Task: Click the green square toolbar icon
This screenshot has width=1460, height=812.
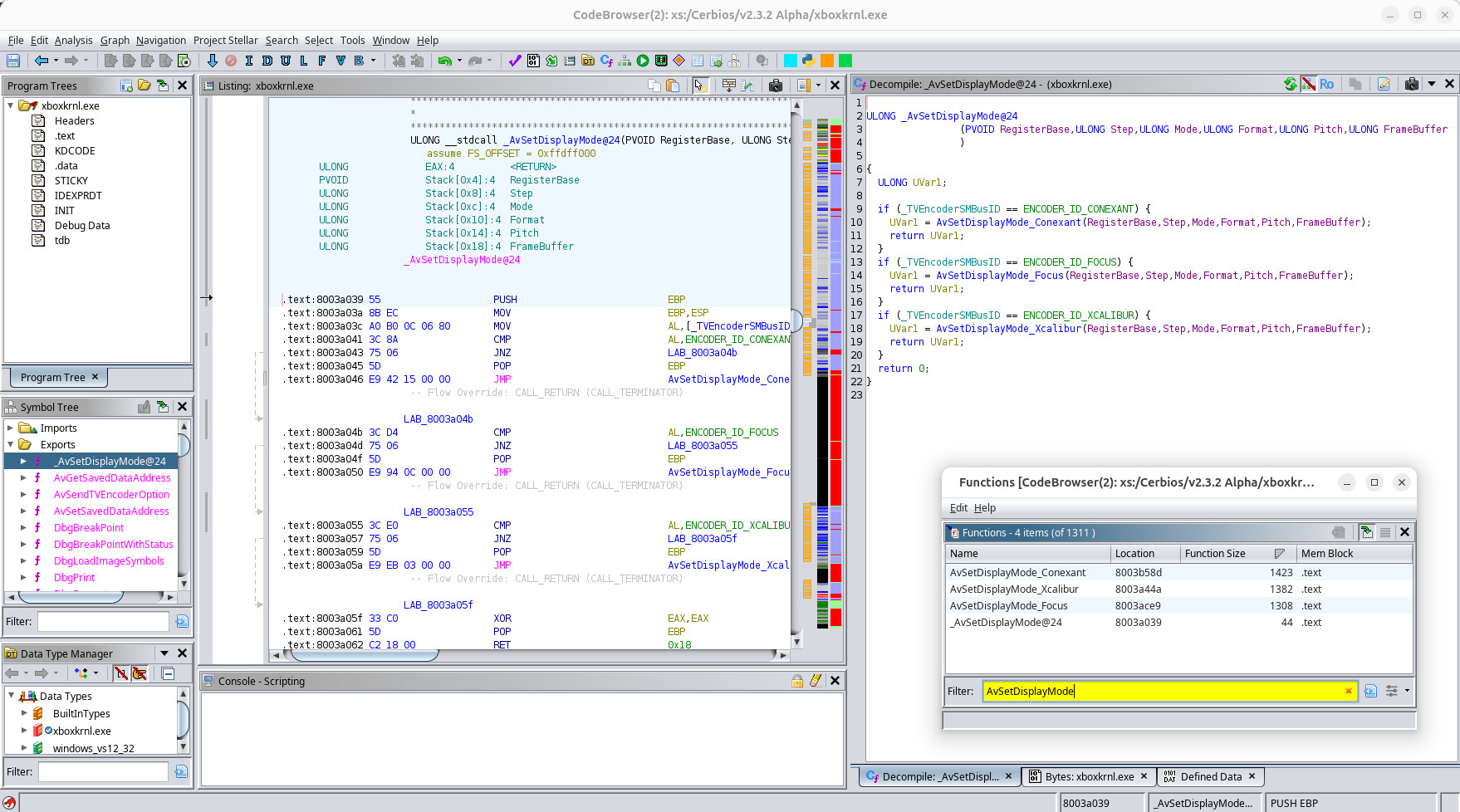Action: tap(845, 61)
